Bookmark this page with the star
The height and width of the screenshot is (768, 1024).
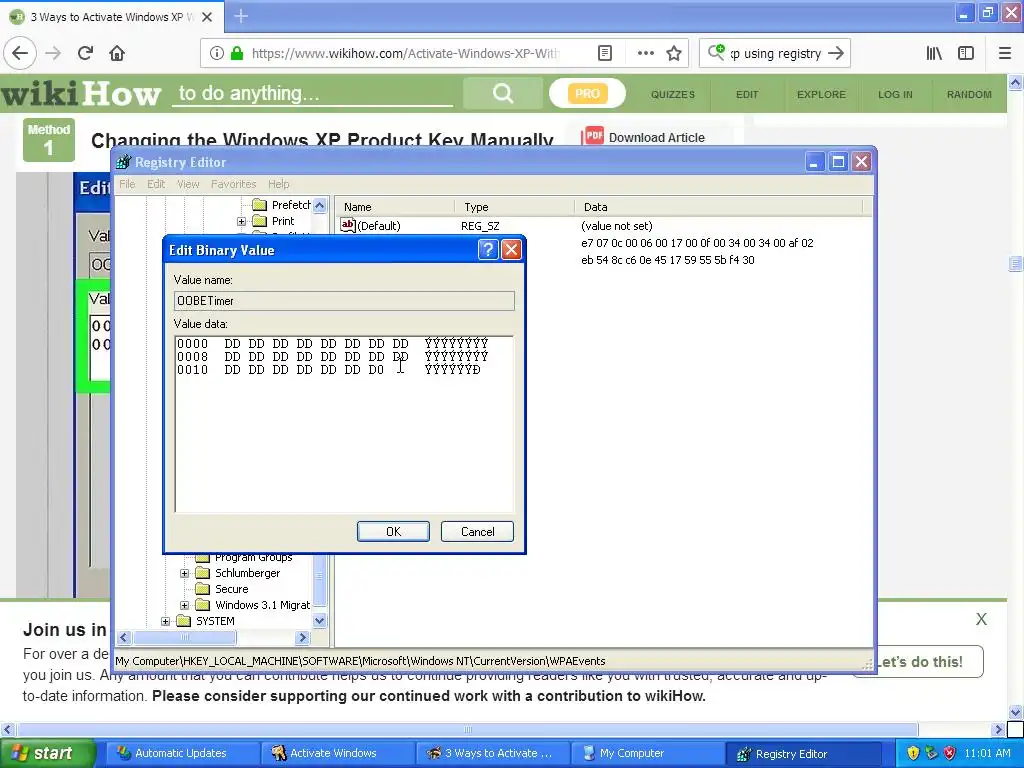[674, 53]
